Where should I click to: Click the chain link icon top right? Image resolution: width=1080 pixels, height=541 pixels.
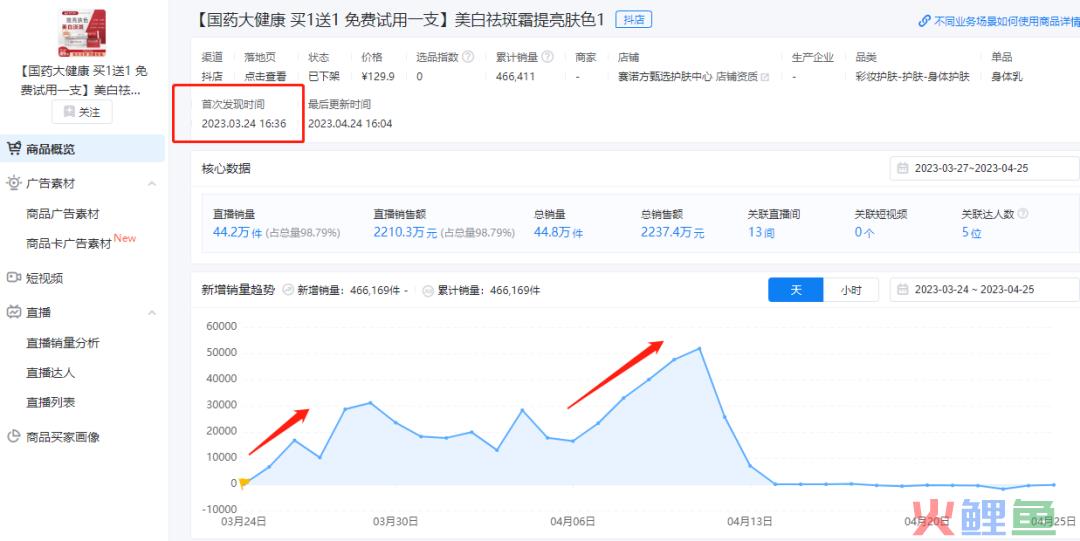click(x=925, y=21)
